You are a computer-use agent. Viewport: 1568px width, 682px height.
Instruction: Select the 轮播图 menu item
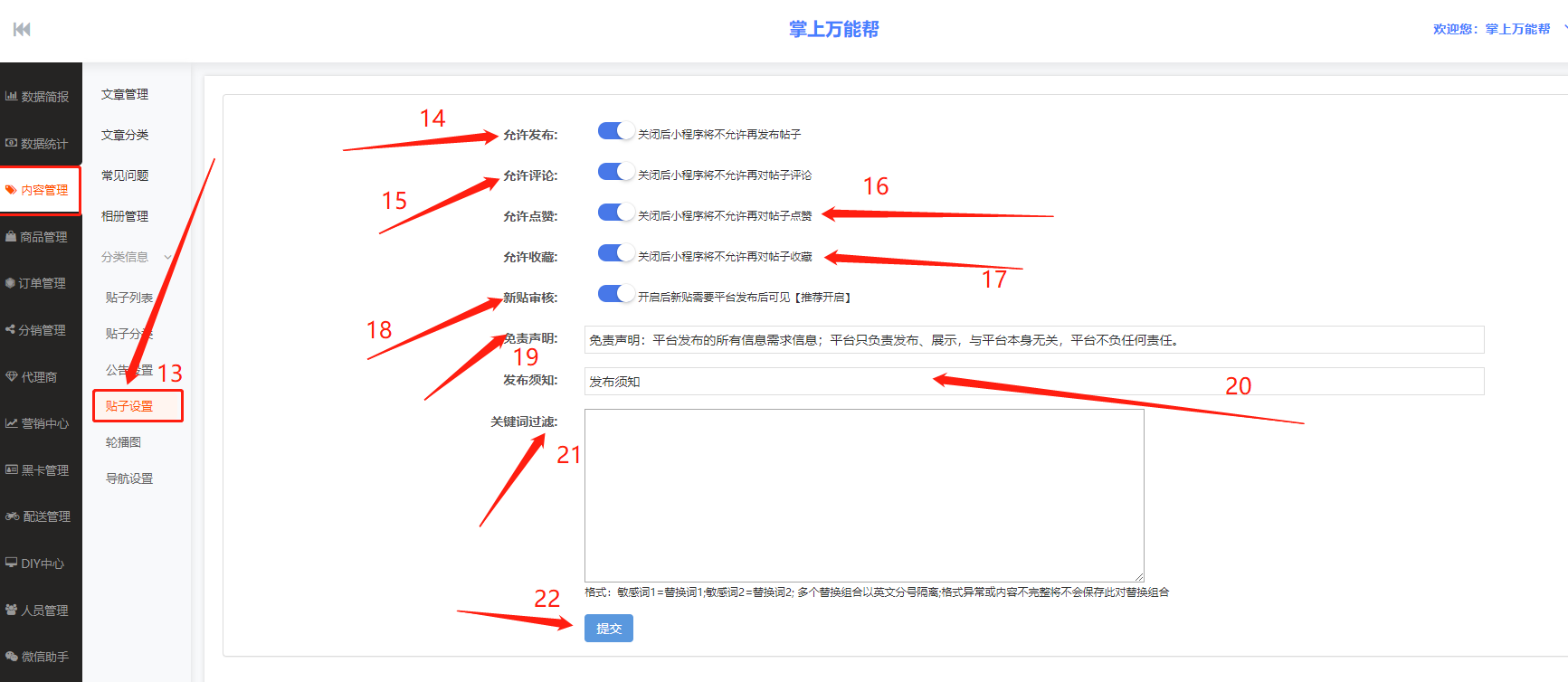[123, 442]
